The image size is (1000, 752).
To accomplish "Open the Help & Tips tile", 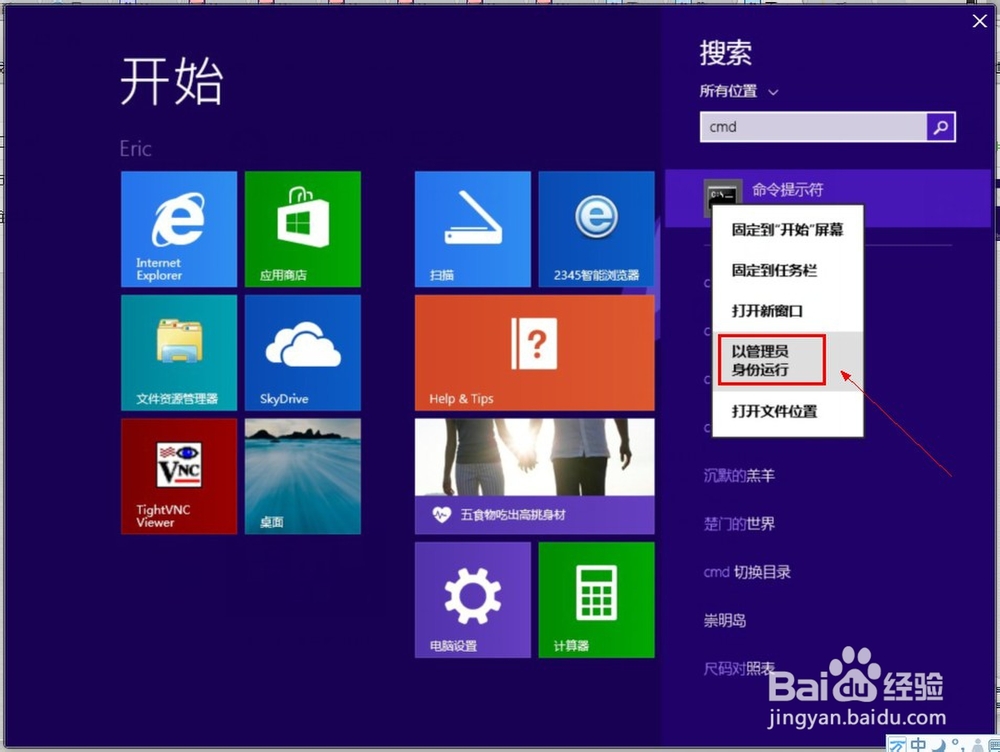I will [534, 352].
